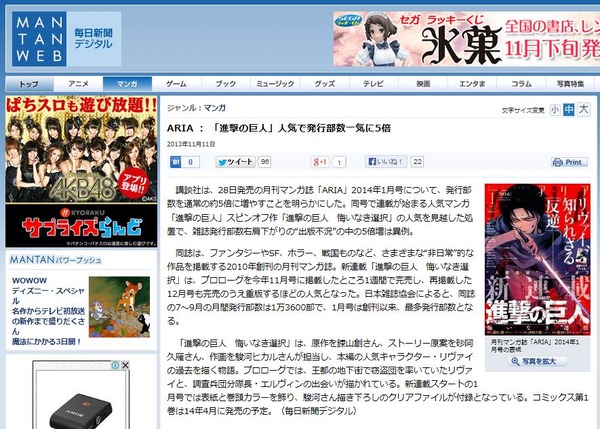This screenshot has width=600, height=429.
Task: Click the Google +1 button
Action: point(320,162)
